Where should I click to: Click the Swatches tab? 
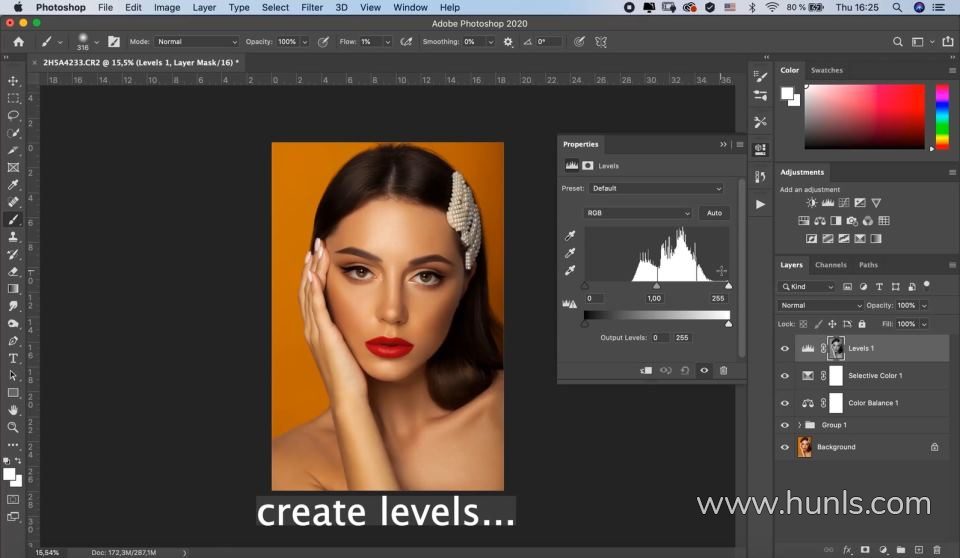pyautogui.click(x=826, y=70)
